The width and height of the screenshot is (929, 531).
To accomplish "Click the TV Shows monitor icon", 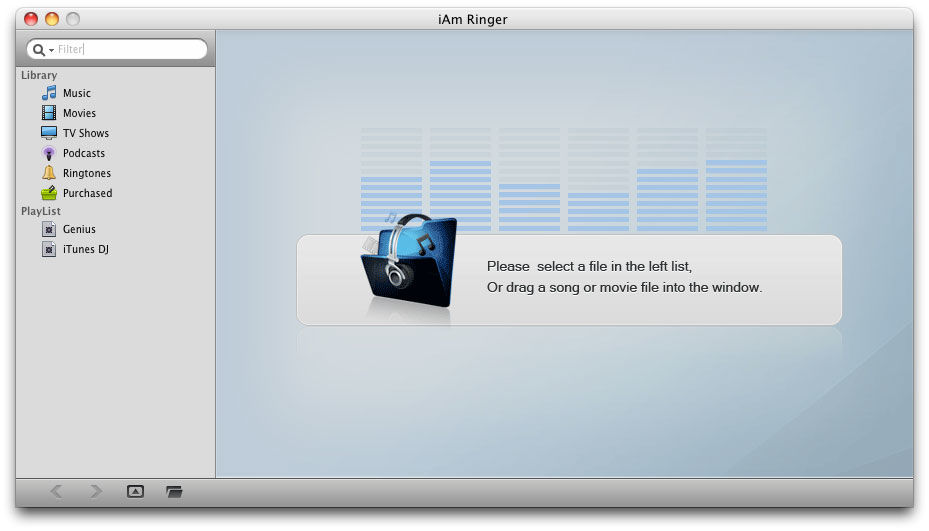I will click(49, 133).
